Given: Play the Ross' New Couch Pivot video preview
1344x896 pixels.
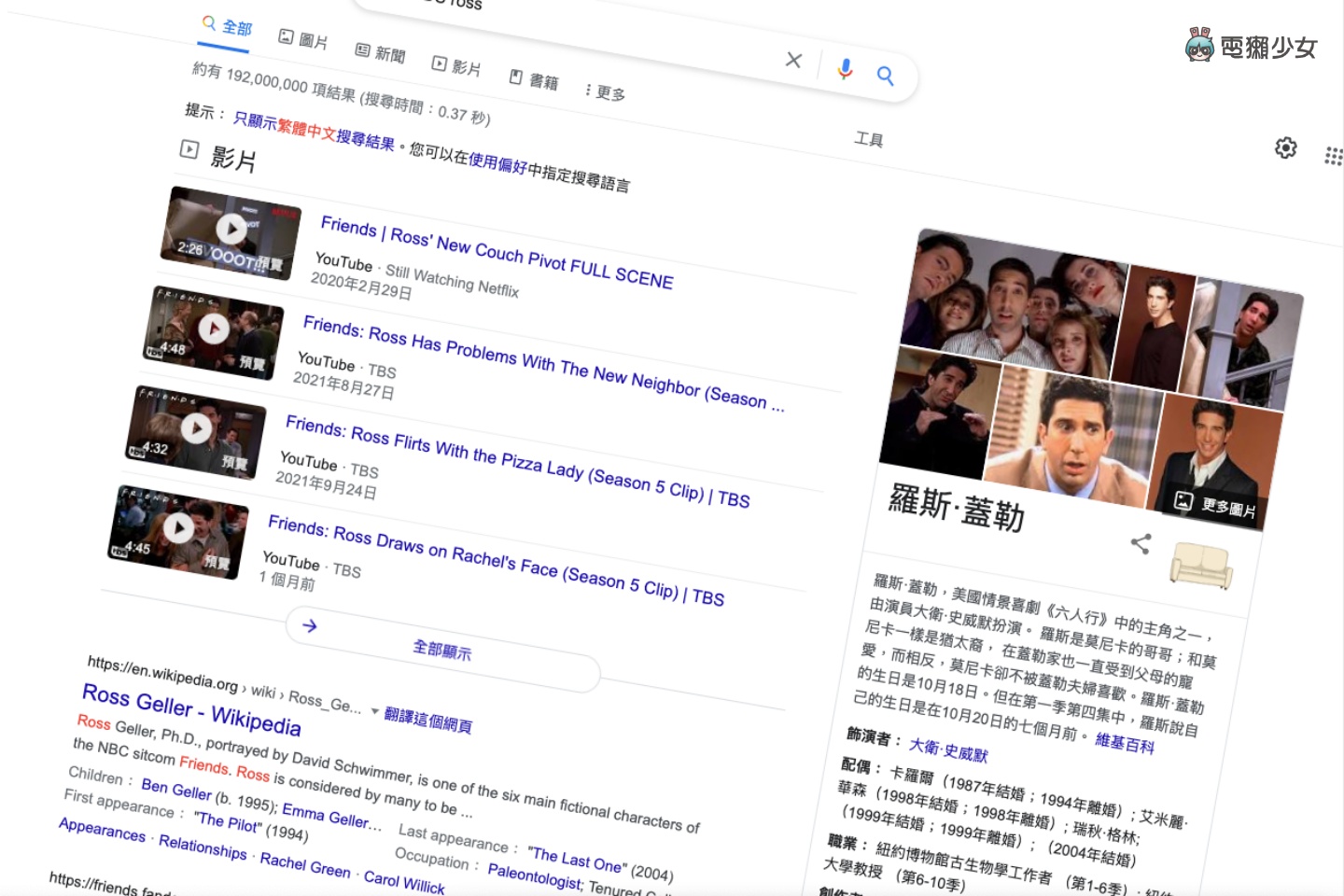Looking at the screenshot, I should tap(231, 230).
